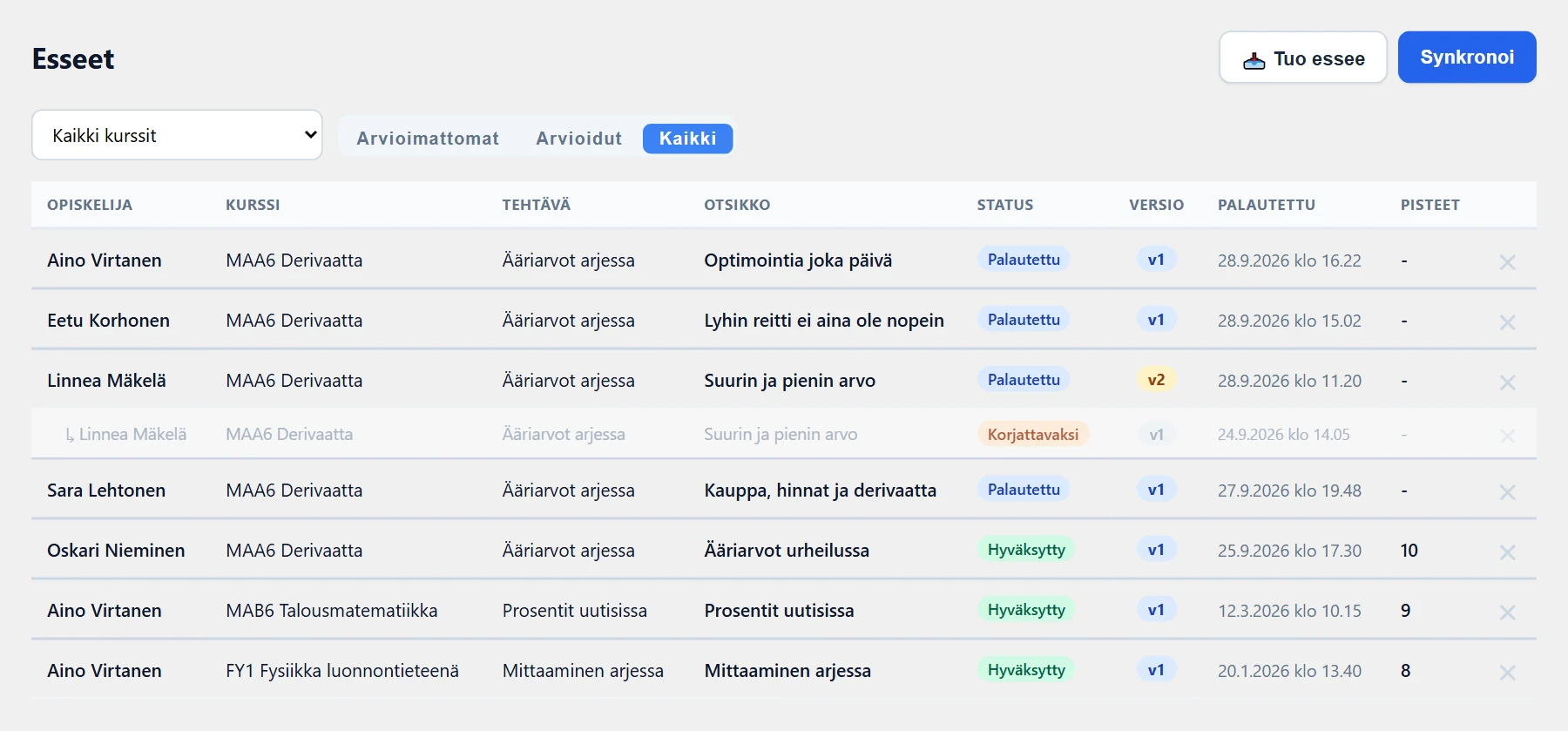Screen dimensions: 1568x731
Task: Open the essay titled Optimointia joka päivä
Action: click(x=798, y=261)
